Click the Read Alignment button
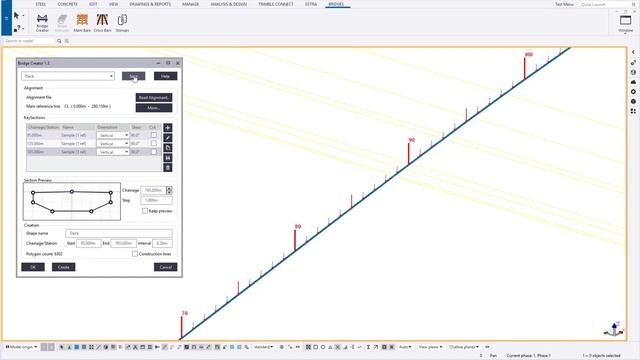This screenshot has height=360, width=640. click(154, 98)
